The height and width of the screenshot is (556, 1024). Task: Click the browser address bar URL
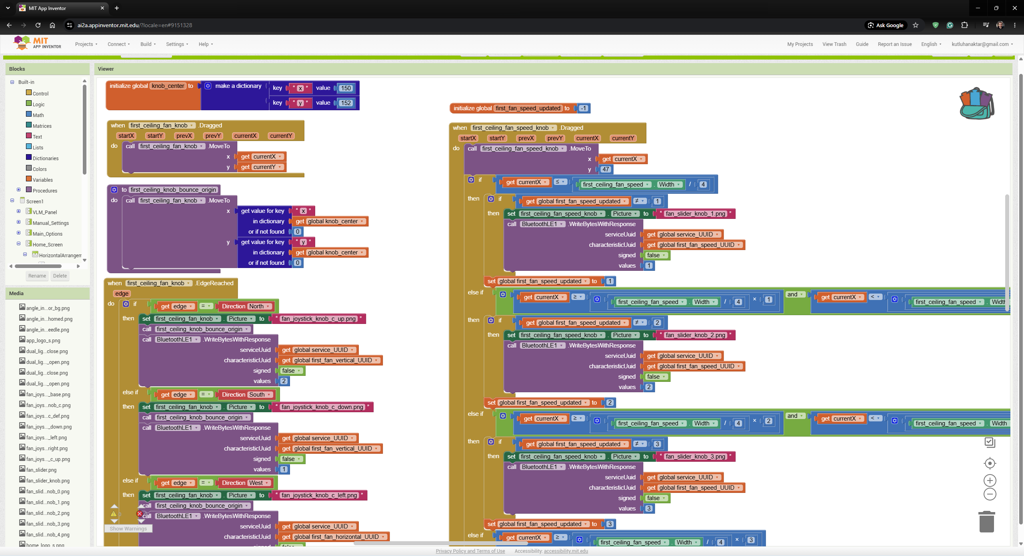click(135, 25)
